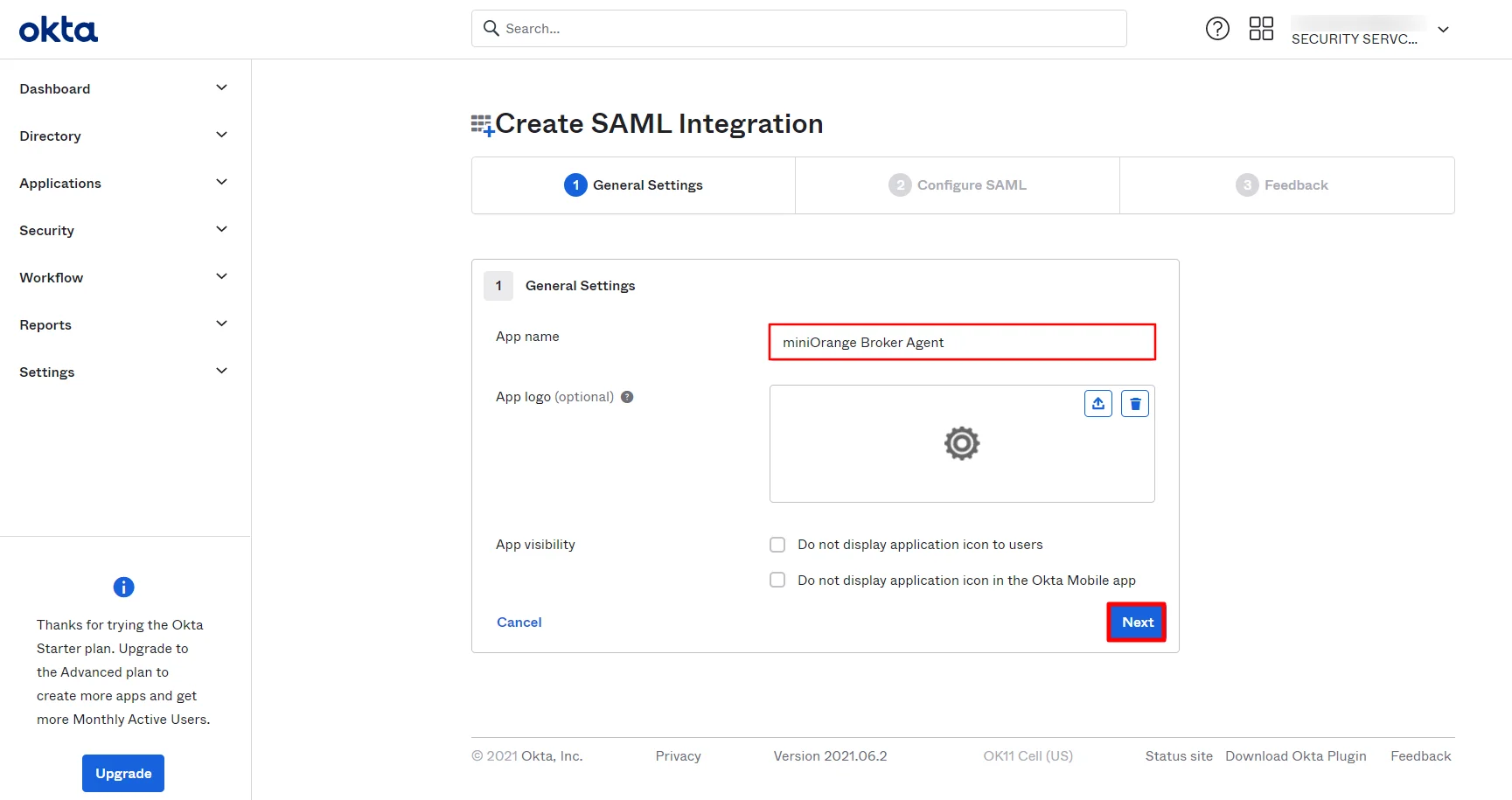The width and height of the screenshot is (1512, 800).
Task: Click the SAML integration icon beside the page title
Action: (x=481, y=123)
